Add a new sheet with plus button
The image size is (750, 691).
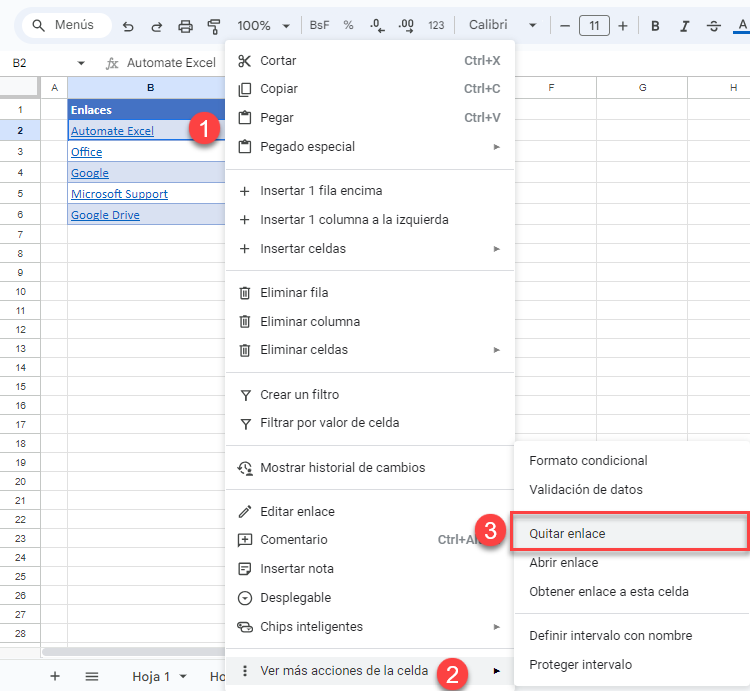pyautogui.click(x=55, y=676)
